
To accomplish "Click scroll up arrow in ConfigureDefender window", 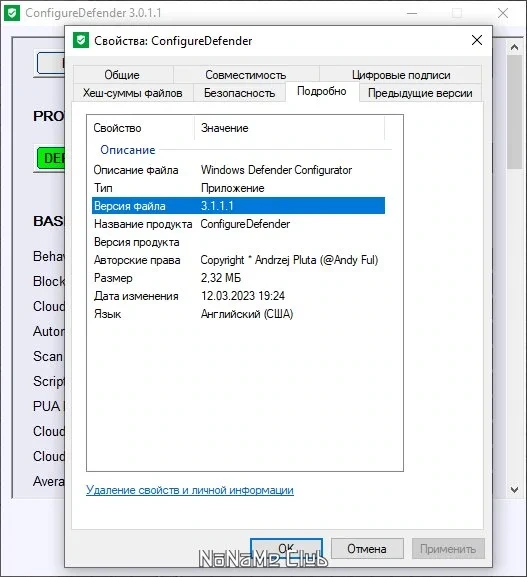I will point(514,47).
